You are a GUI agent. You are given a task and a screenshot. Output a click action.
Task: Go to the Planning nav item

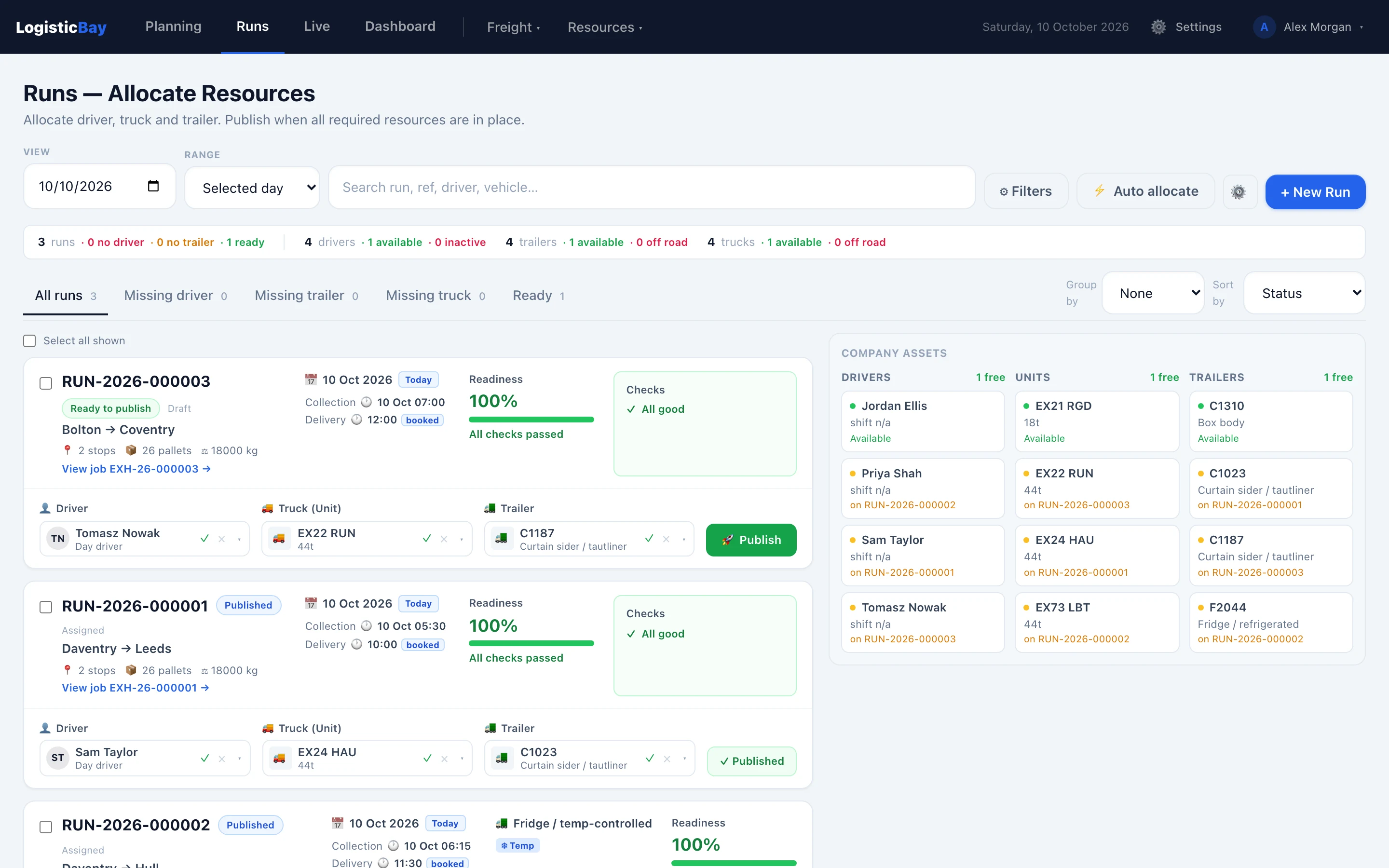click(173, 27)
